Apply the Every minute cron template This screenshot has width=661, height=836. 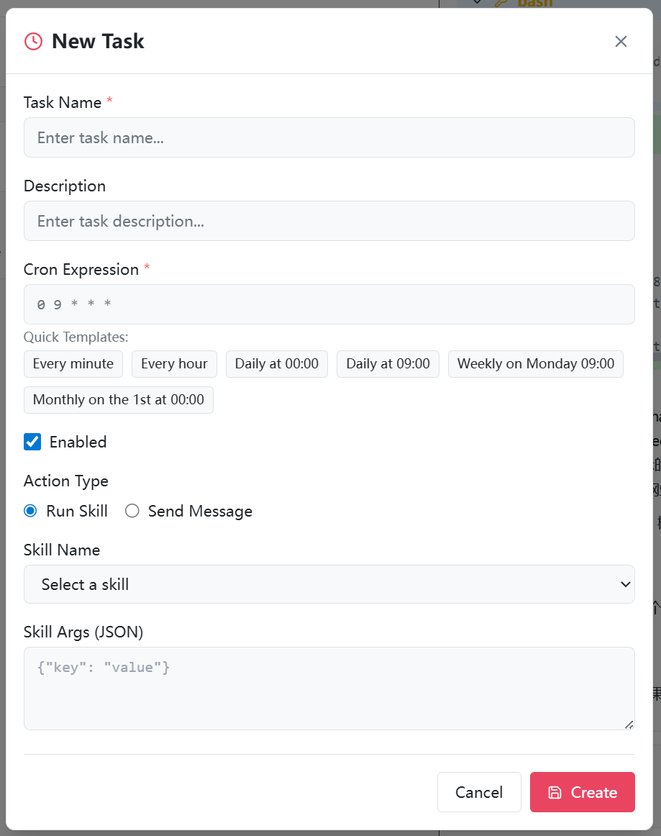pos(73,363)
